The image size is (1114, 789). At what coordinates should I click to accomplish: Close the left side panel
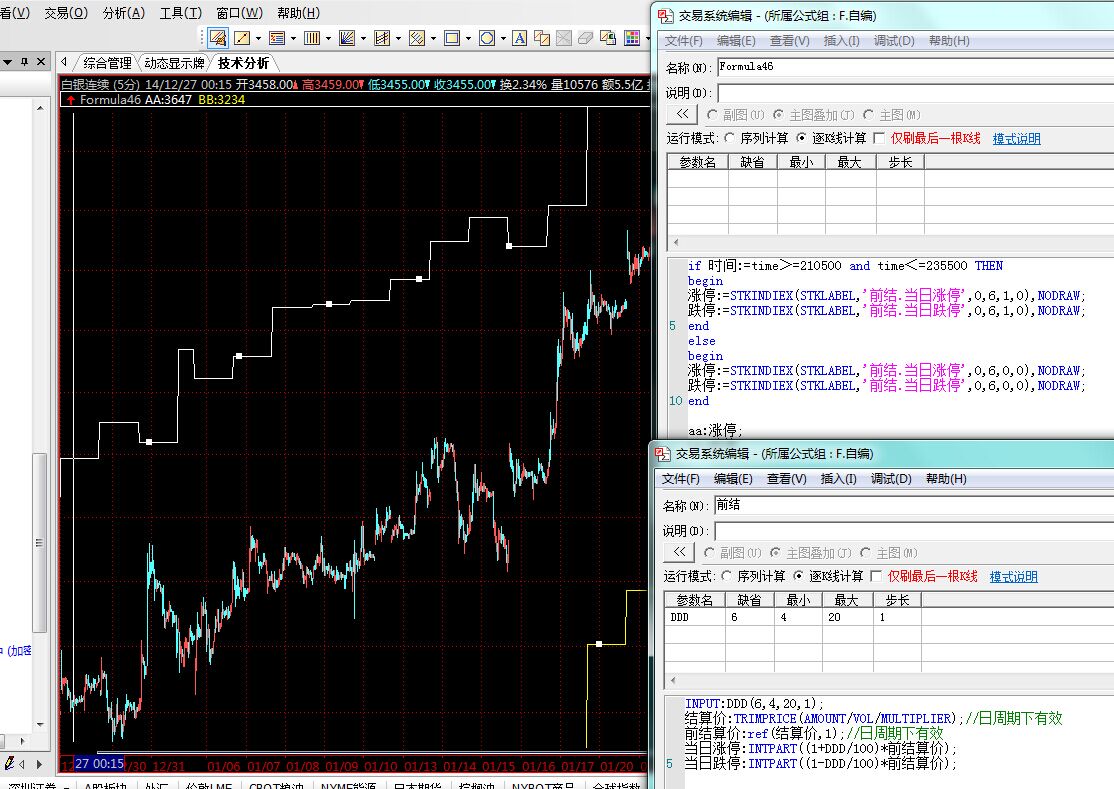tap(41, 62)
